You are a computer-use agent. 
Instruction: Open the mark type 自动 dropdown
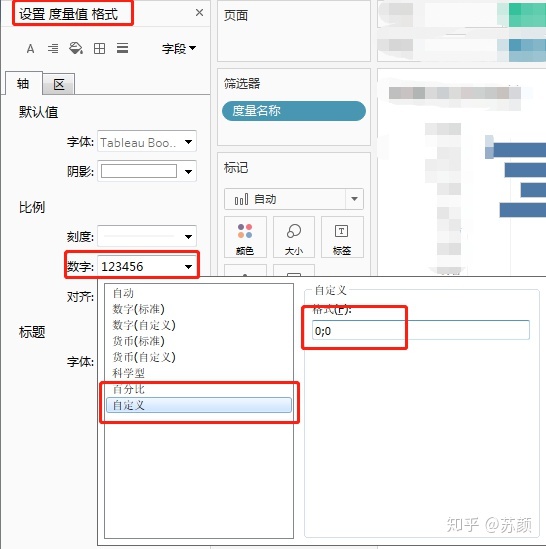[x=294, y=199]
